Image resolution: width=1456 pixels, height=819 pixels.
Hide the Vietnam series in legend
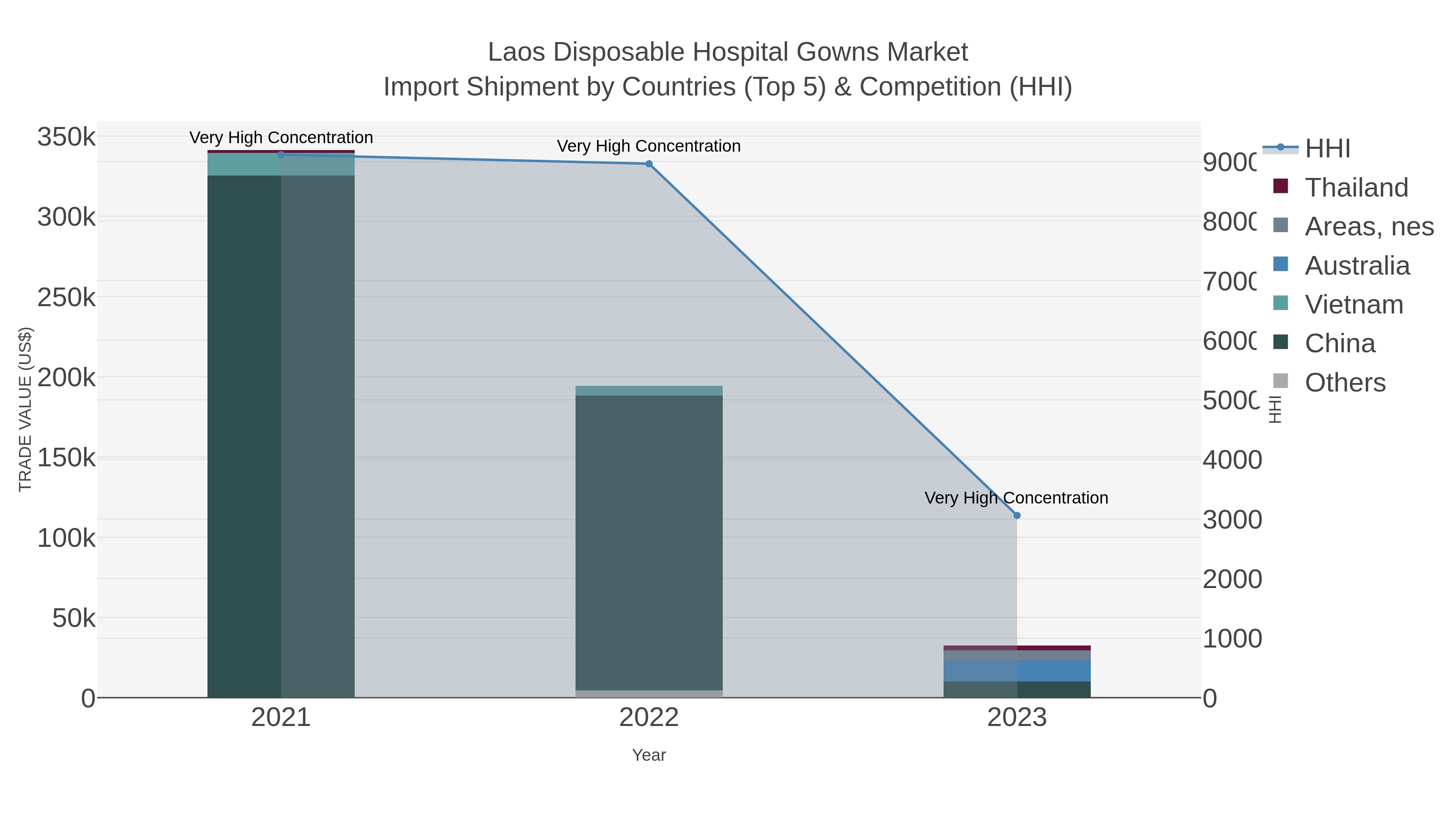(1337, 305)
